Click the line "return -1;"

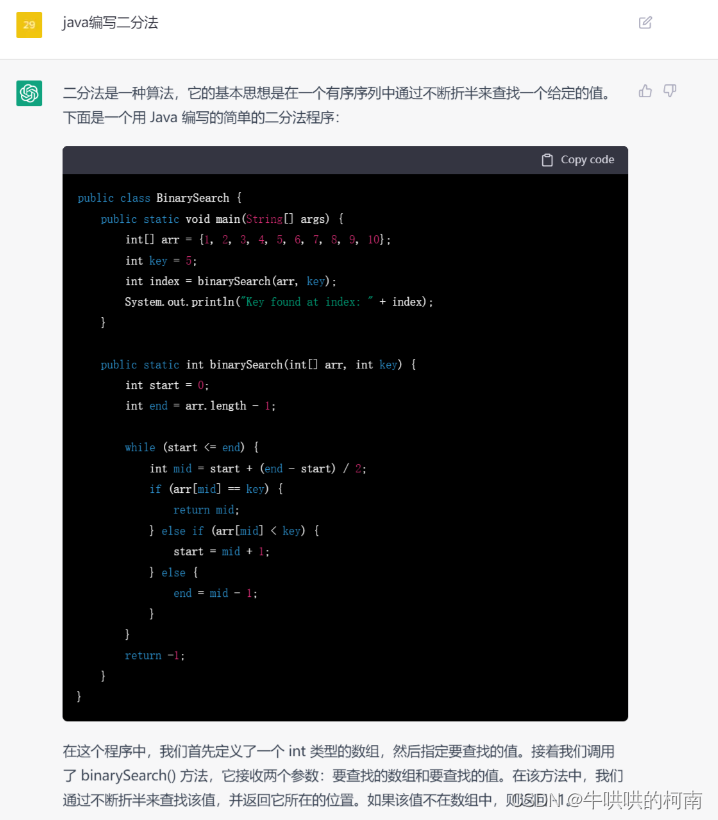point(155,655)
